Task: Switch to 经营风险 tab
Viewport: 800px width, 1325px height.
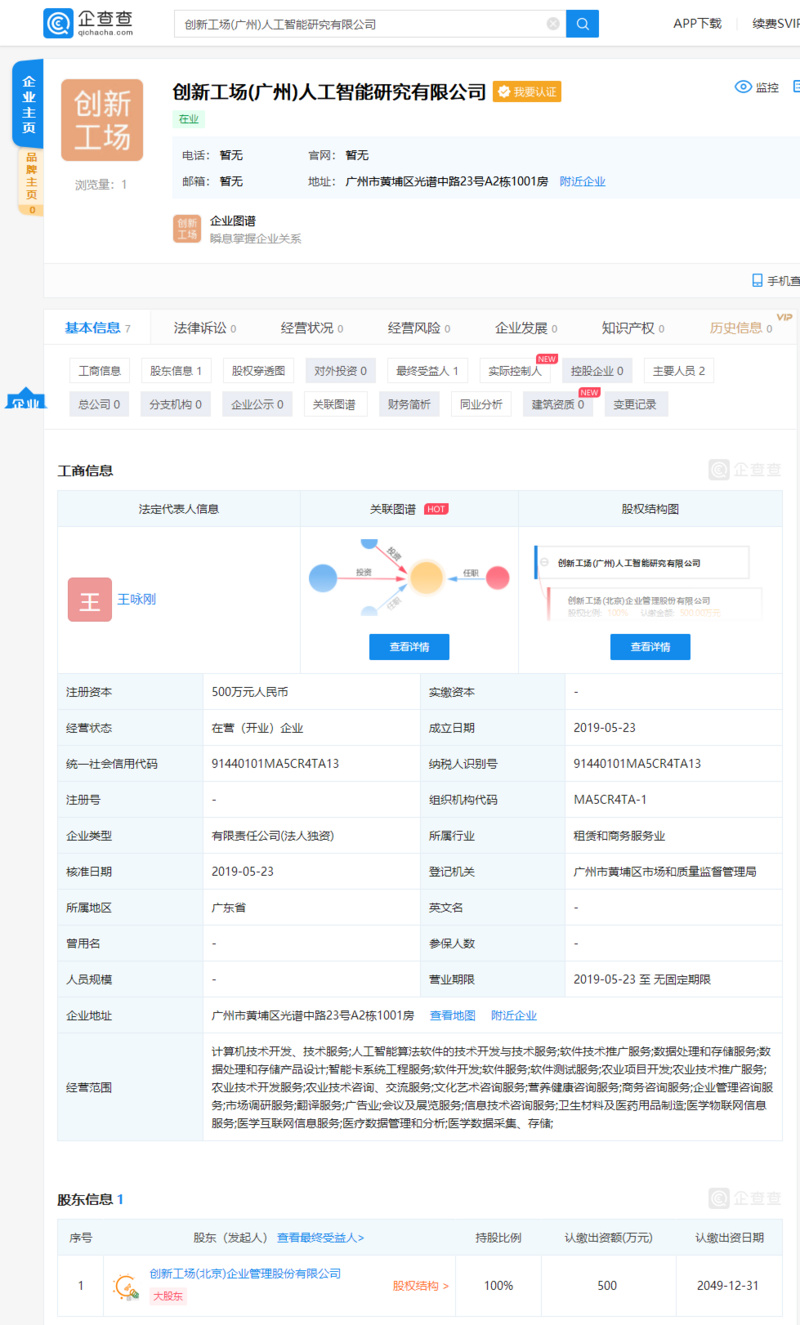Action: (419, 328)
